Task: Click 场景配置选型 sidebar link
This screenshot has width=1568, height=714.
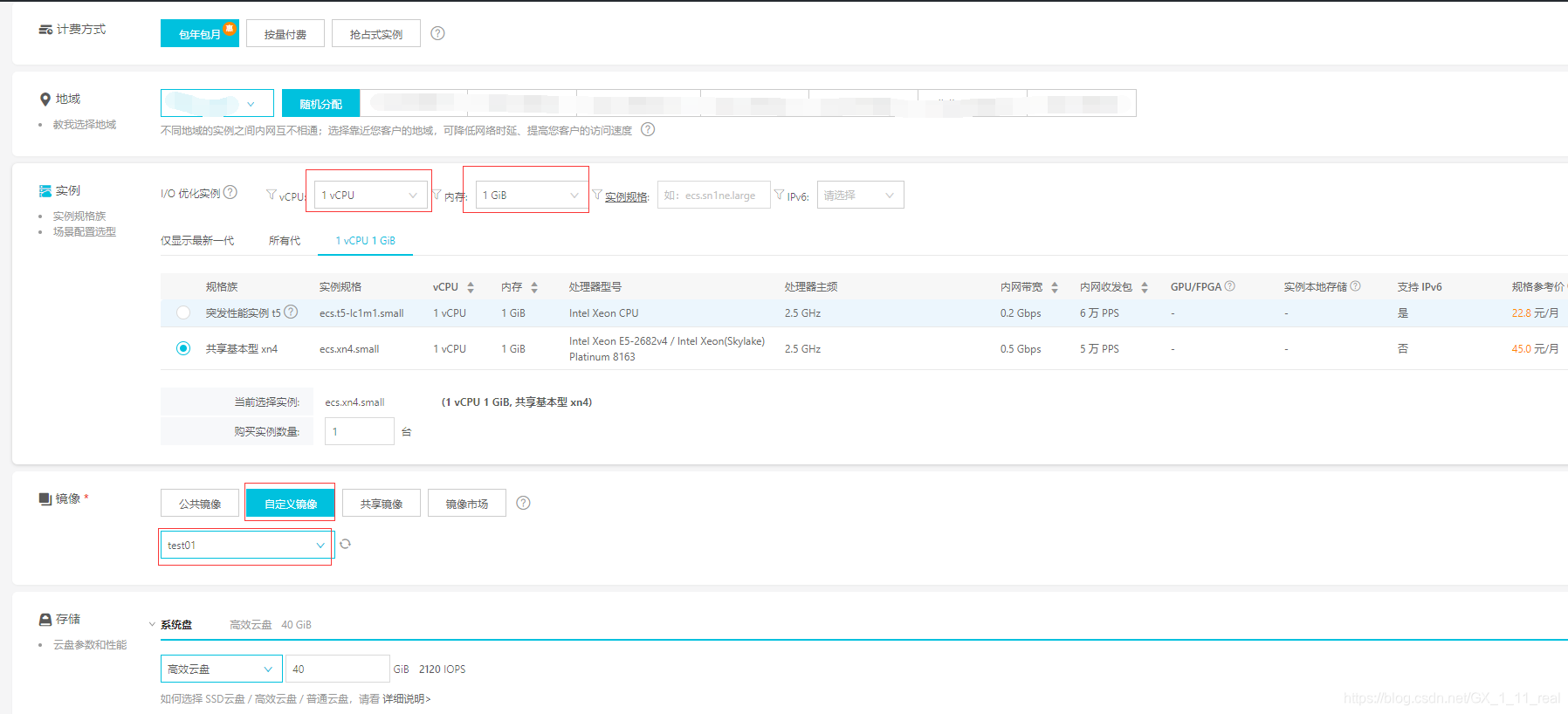Action: 85,232
